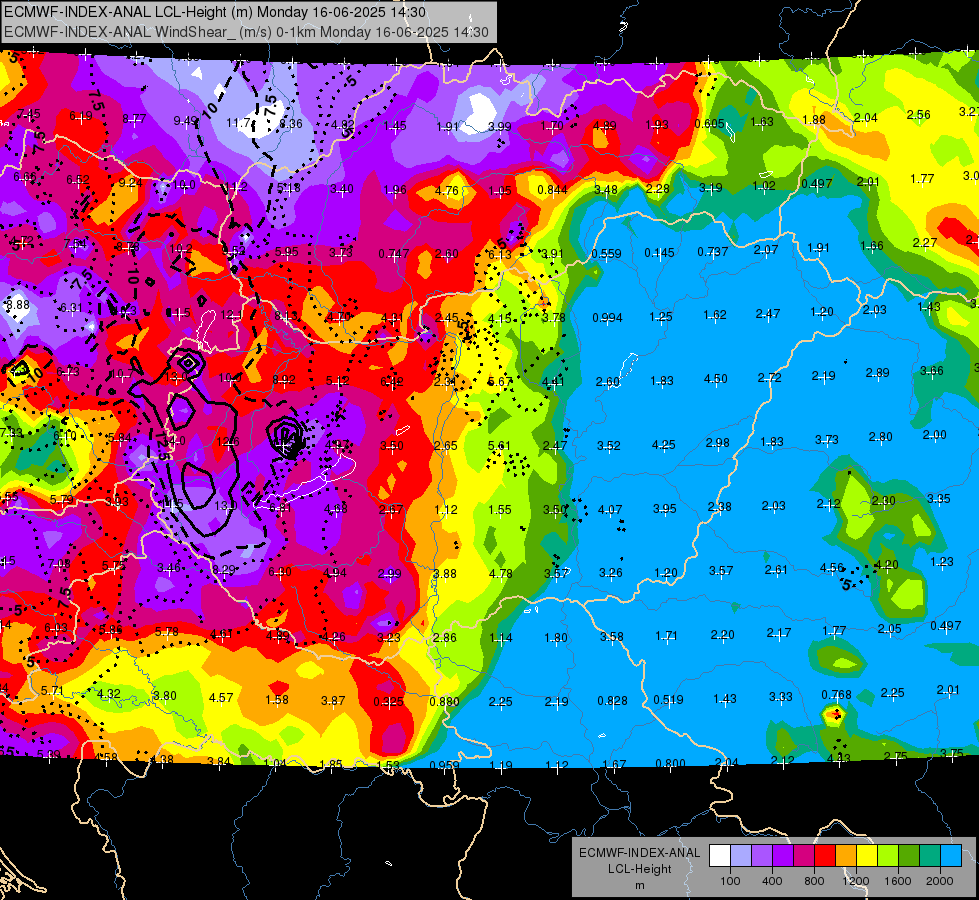The width and height of the screenshot is (979, 900).
Task: Click the teal legend swatch
Action: (930, 856)
